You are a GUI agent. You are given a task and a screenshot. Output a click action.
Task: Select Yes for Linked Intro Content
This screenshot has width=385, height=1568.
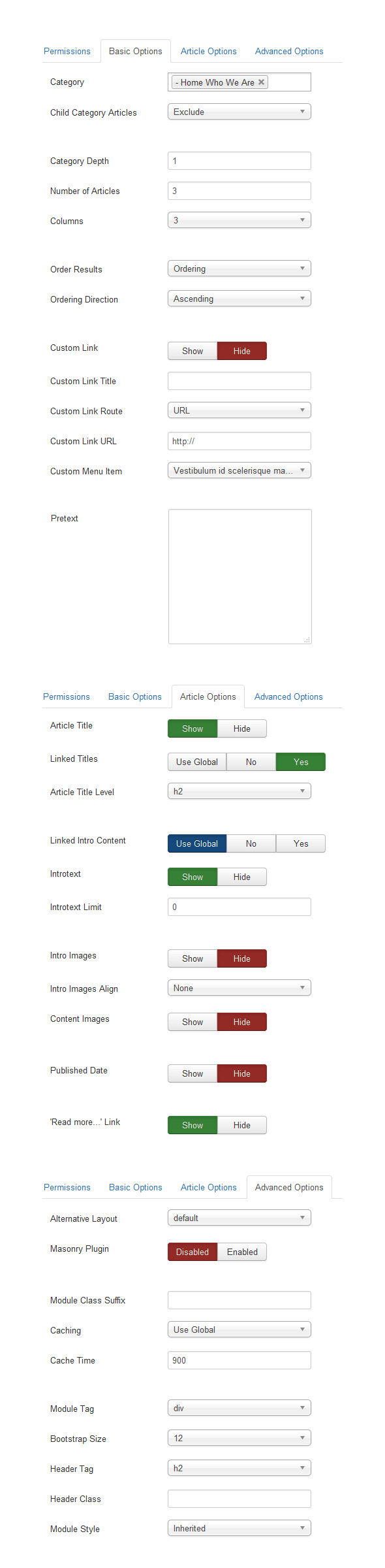coord(301,843)
